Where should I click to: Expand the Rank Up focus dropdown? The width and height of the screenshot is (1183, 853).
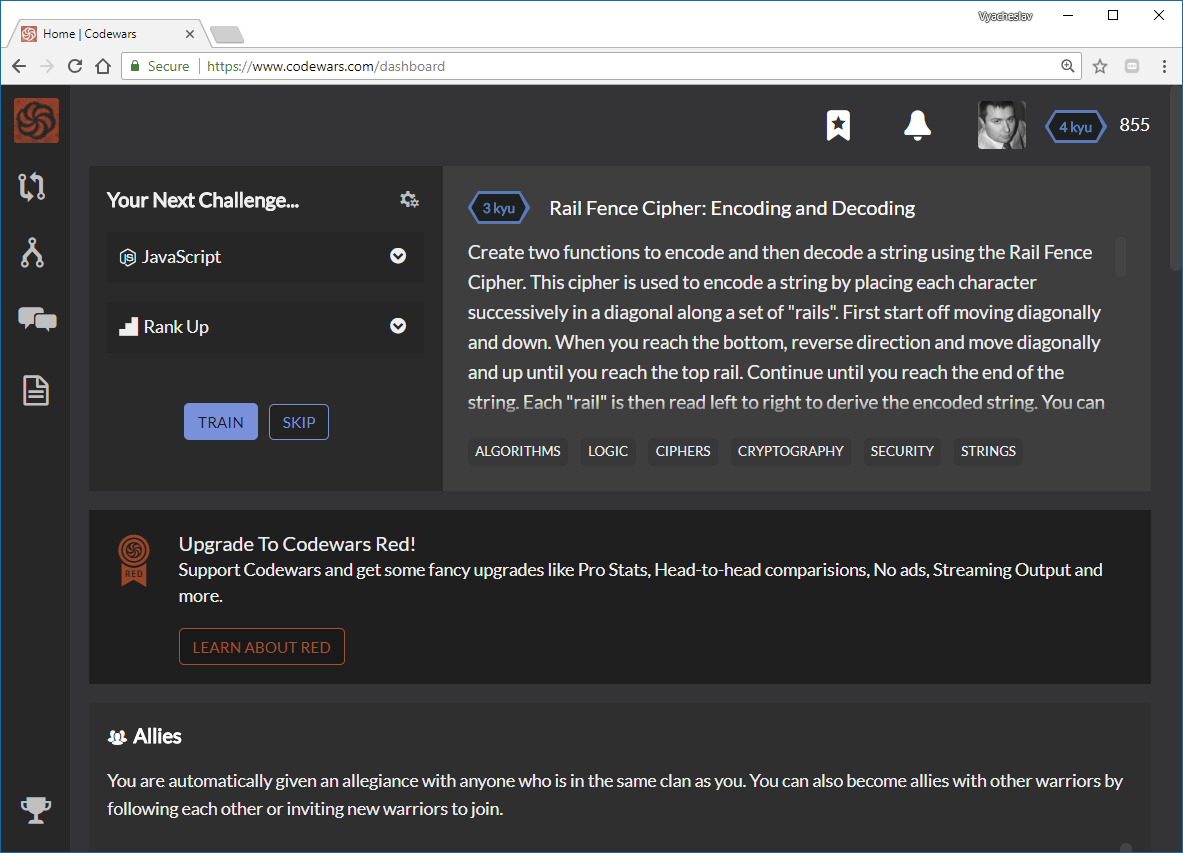(x=265, y=327)
